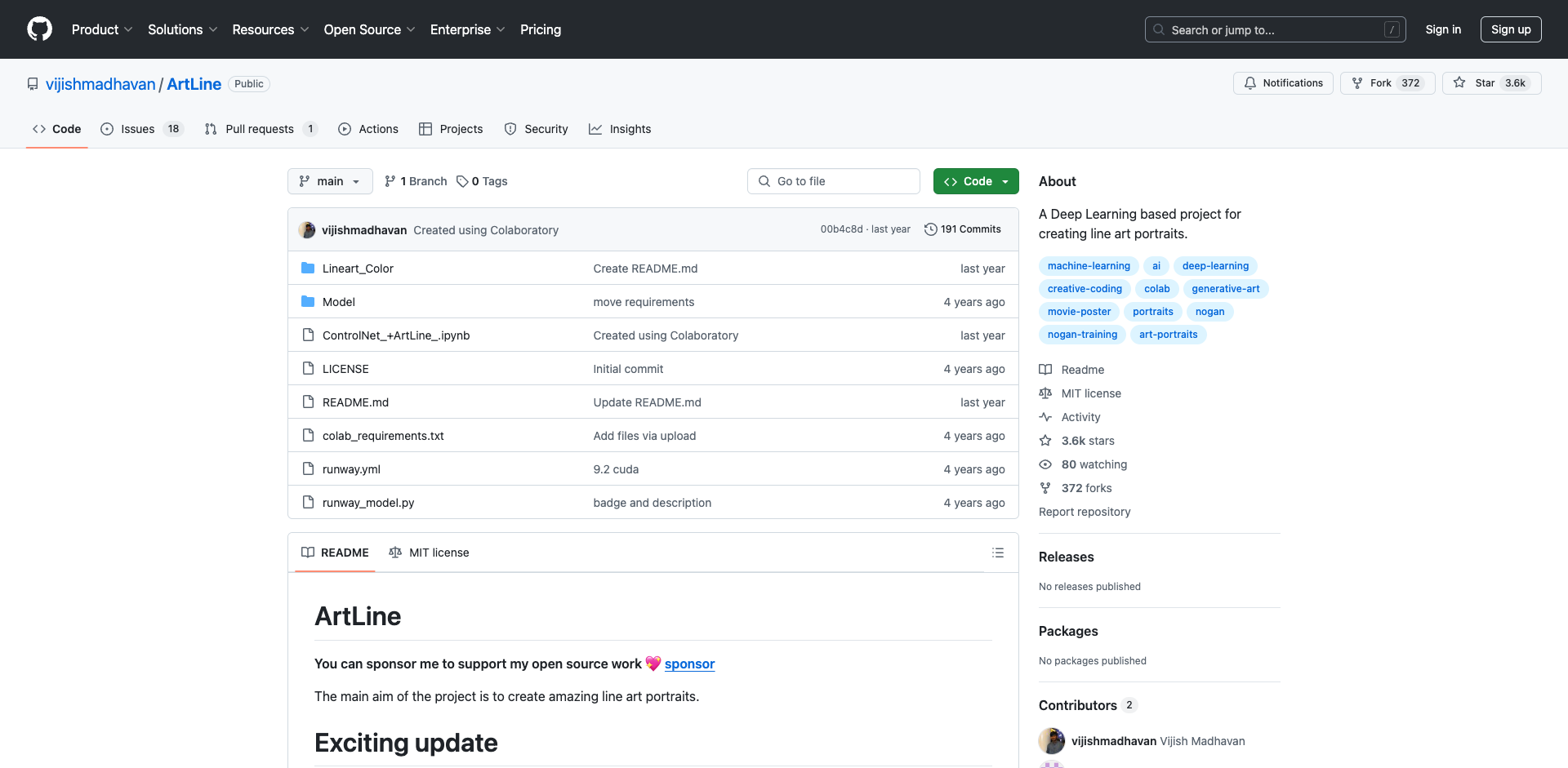Click the Report repository link
This screenshot has width=1568, height=768.
pos(1085,512)
